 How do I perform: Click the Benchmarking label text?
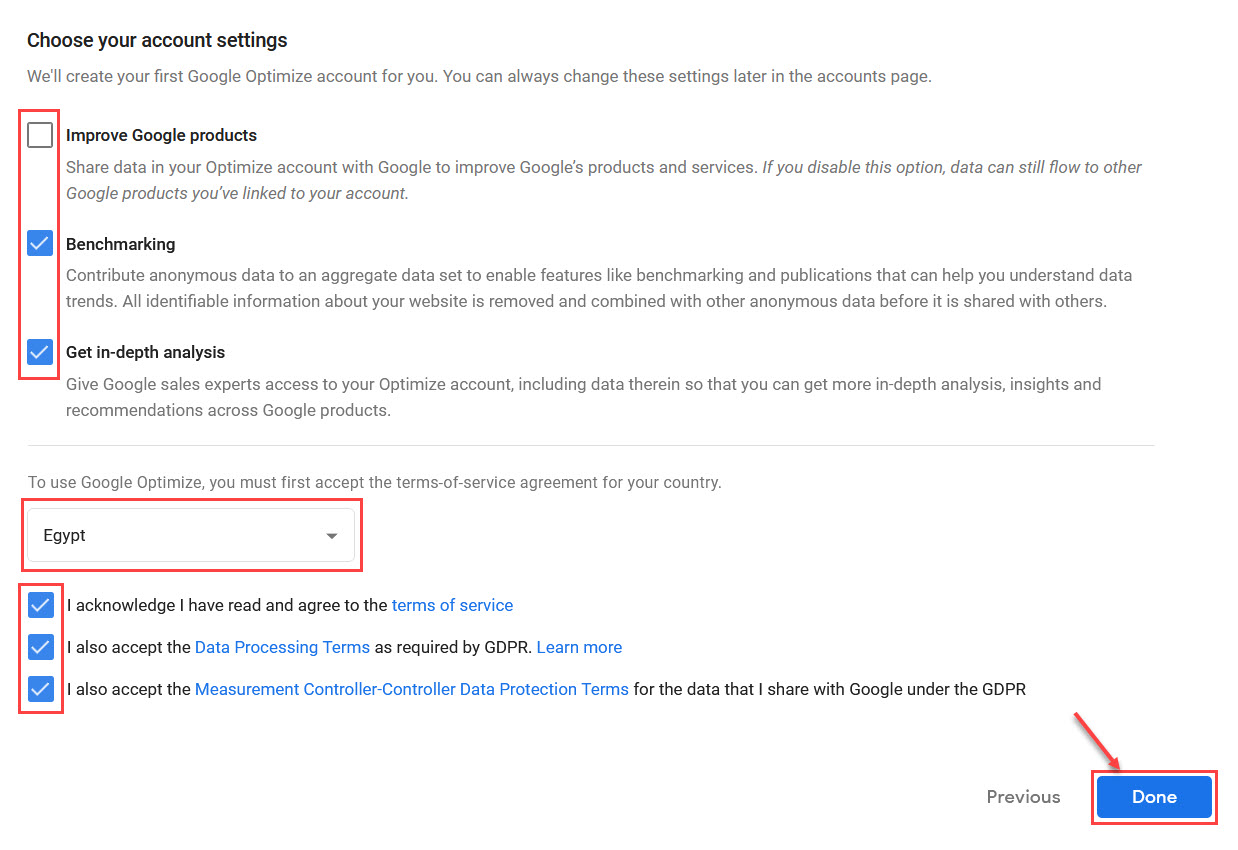120,244
